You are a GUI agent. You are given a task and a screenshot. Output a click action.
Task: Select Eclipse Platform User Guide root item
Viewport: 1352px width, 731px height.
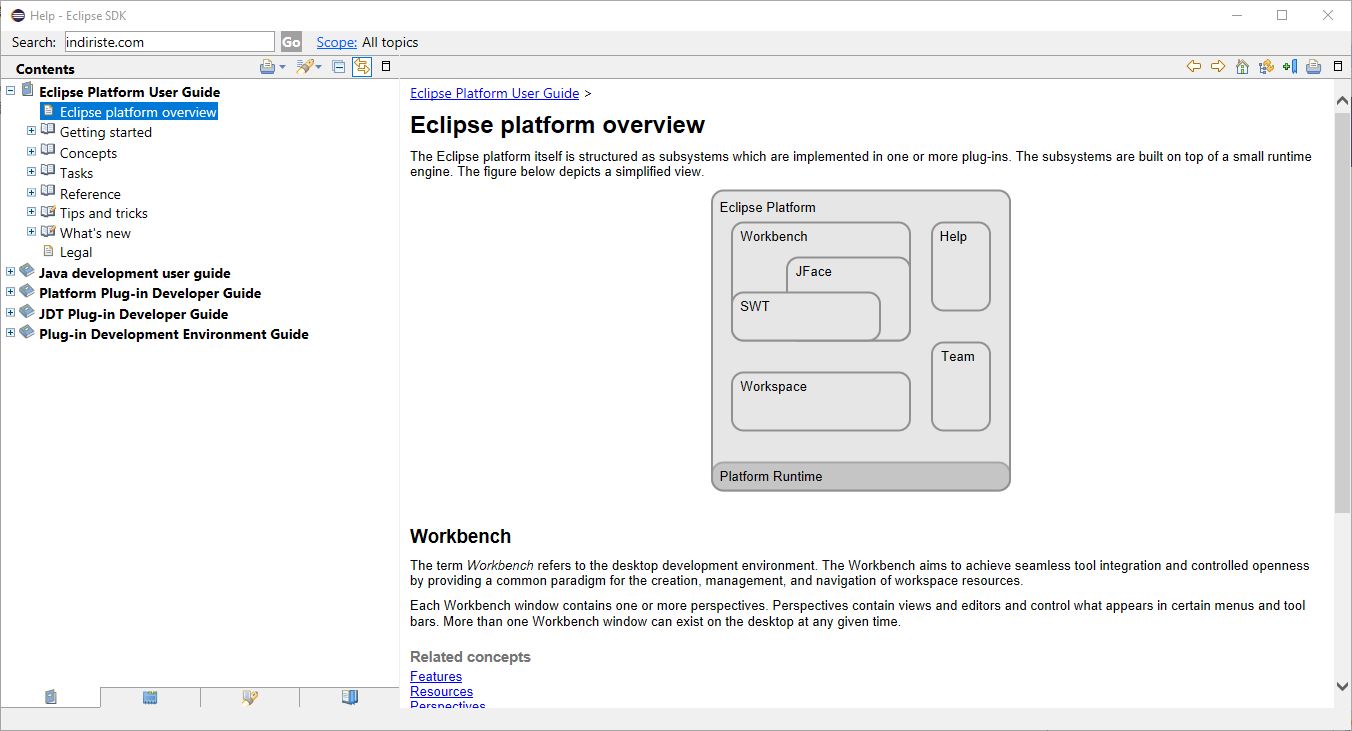129,92
